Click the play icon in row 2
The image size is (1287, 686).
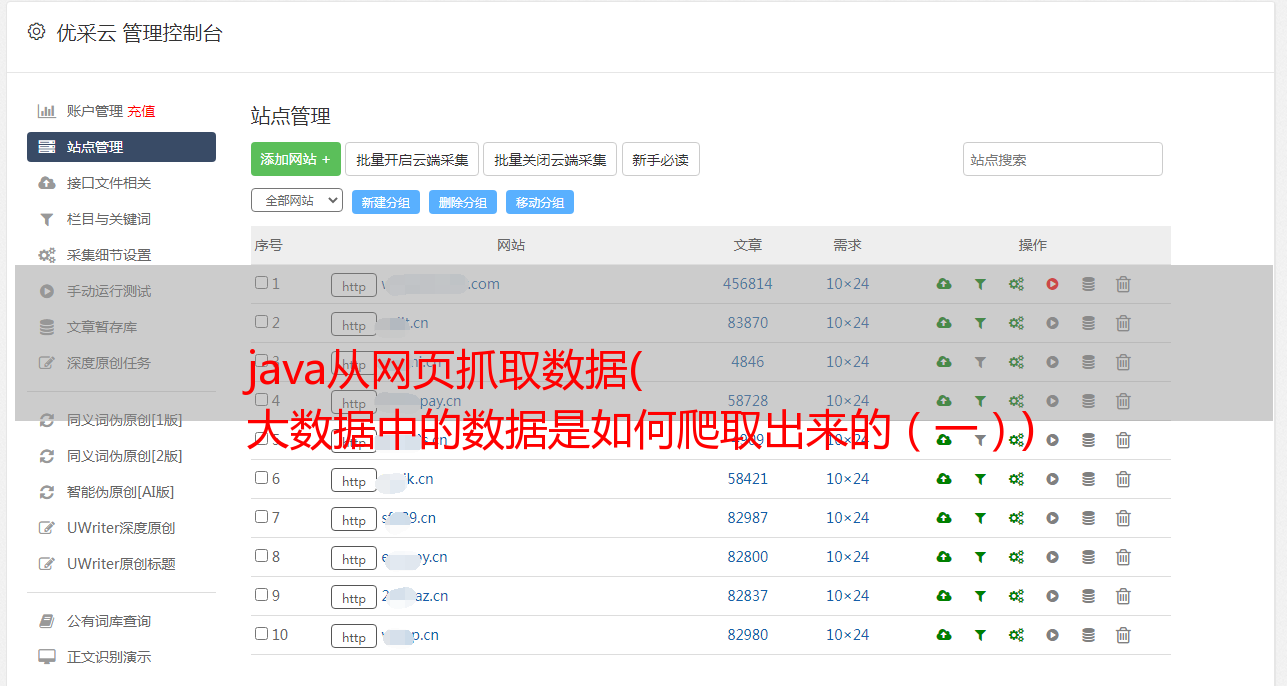pos(1052,323)
